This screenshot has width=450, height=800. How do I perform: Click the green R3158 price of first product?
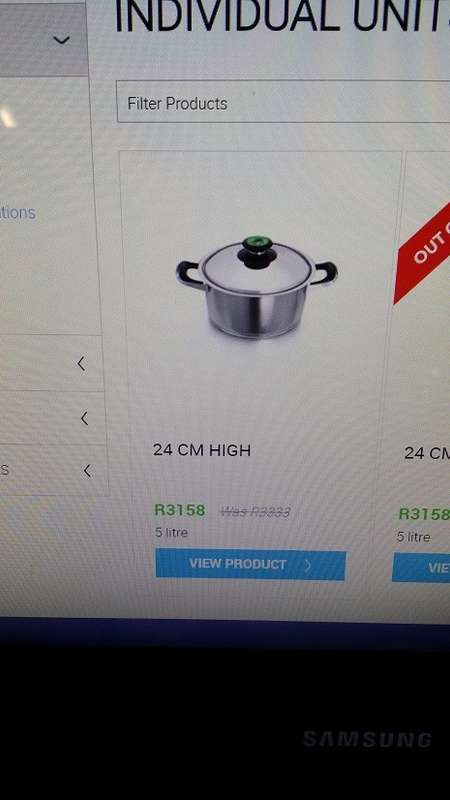coord(180,510)
